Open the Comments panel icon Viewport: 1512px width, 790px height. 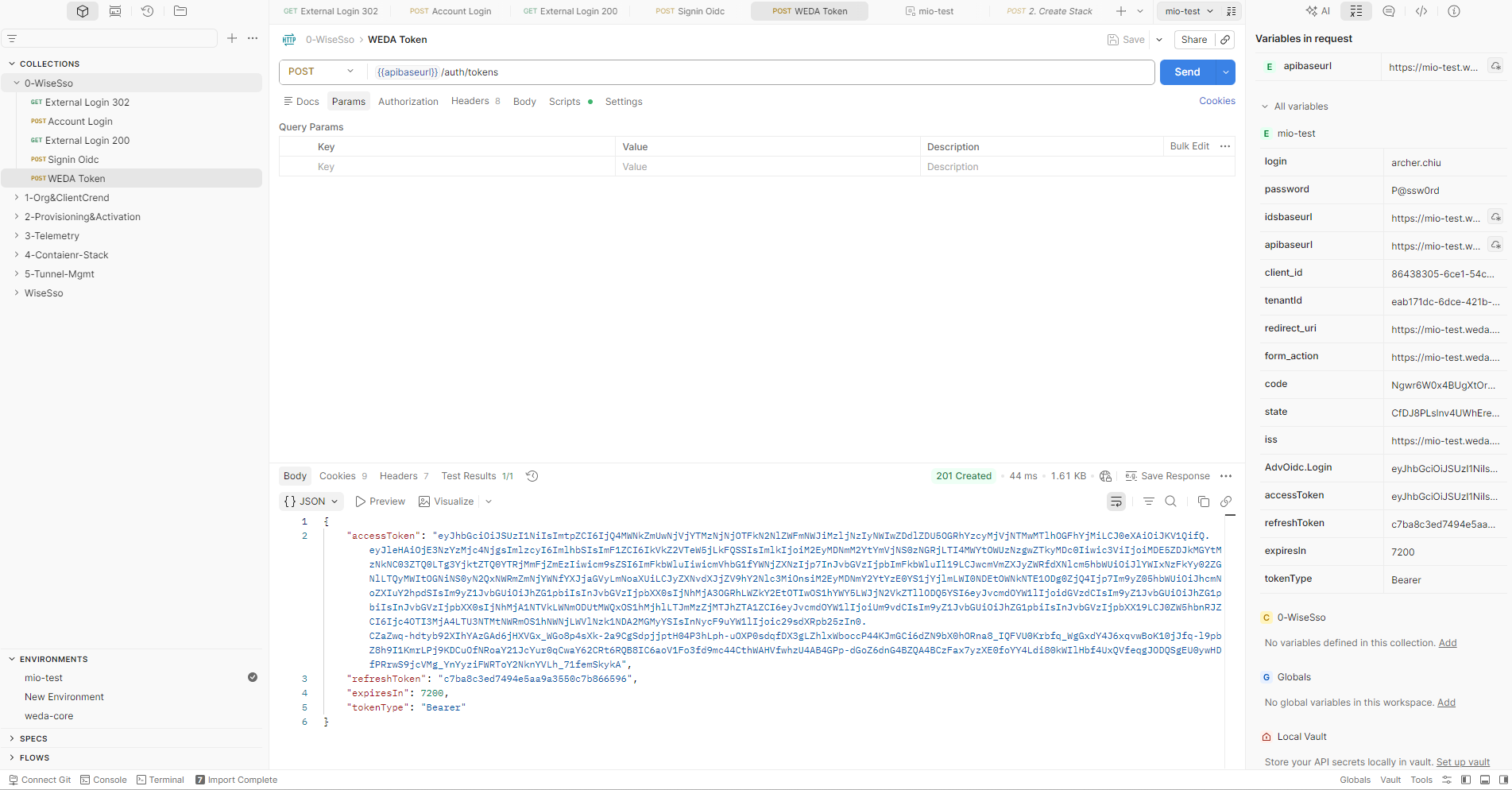(x=1389, y=11)
